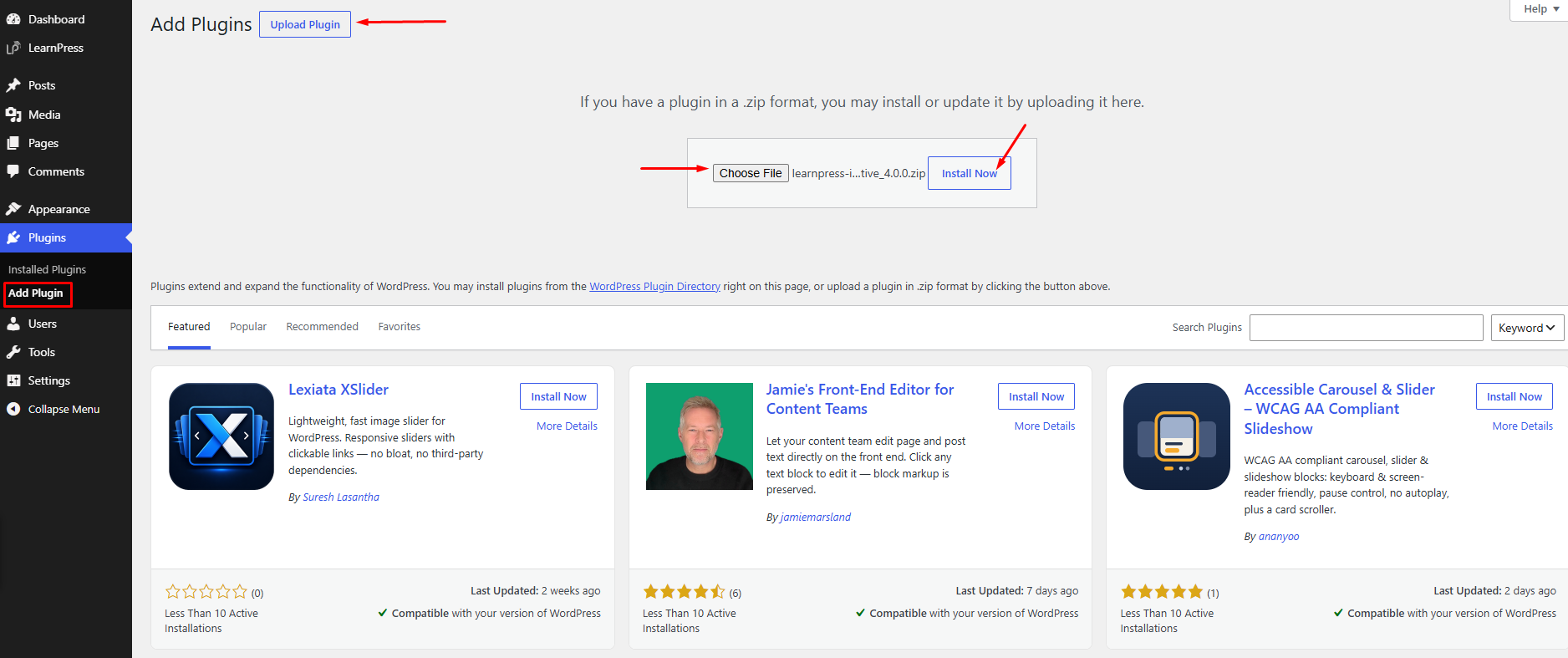Screen dimensions: 1568x658
Task: Click the Dashboard gauge icon
Action: tap(13, 19)
